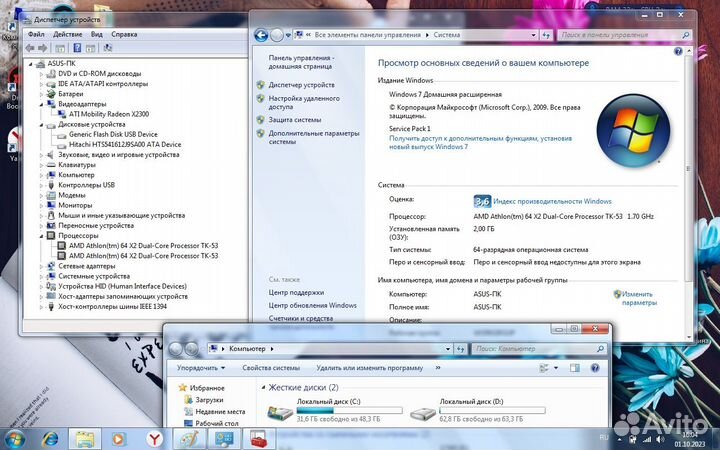The image size is (720, 450).
Task: Click Компьютер category icon in device tree
Action: (51, 175)
